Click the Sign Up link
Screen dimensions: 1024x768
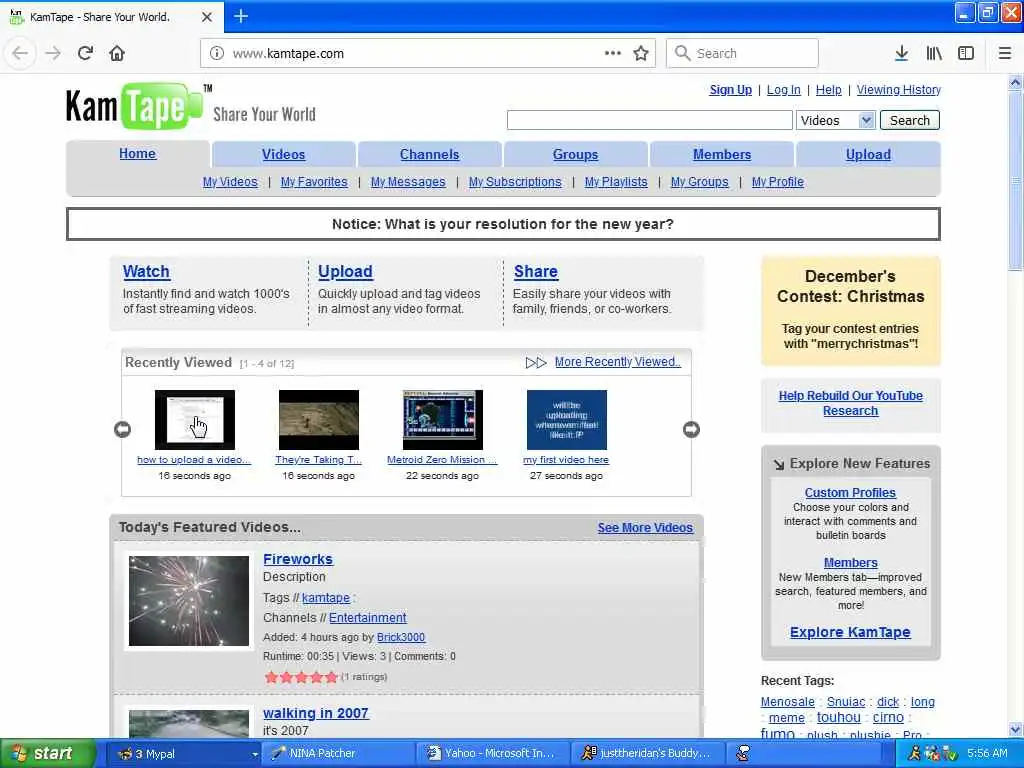(731, 89)
